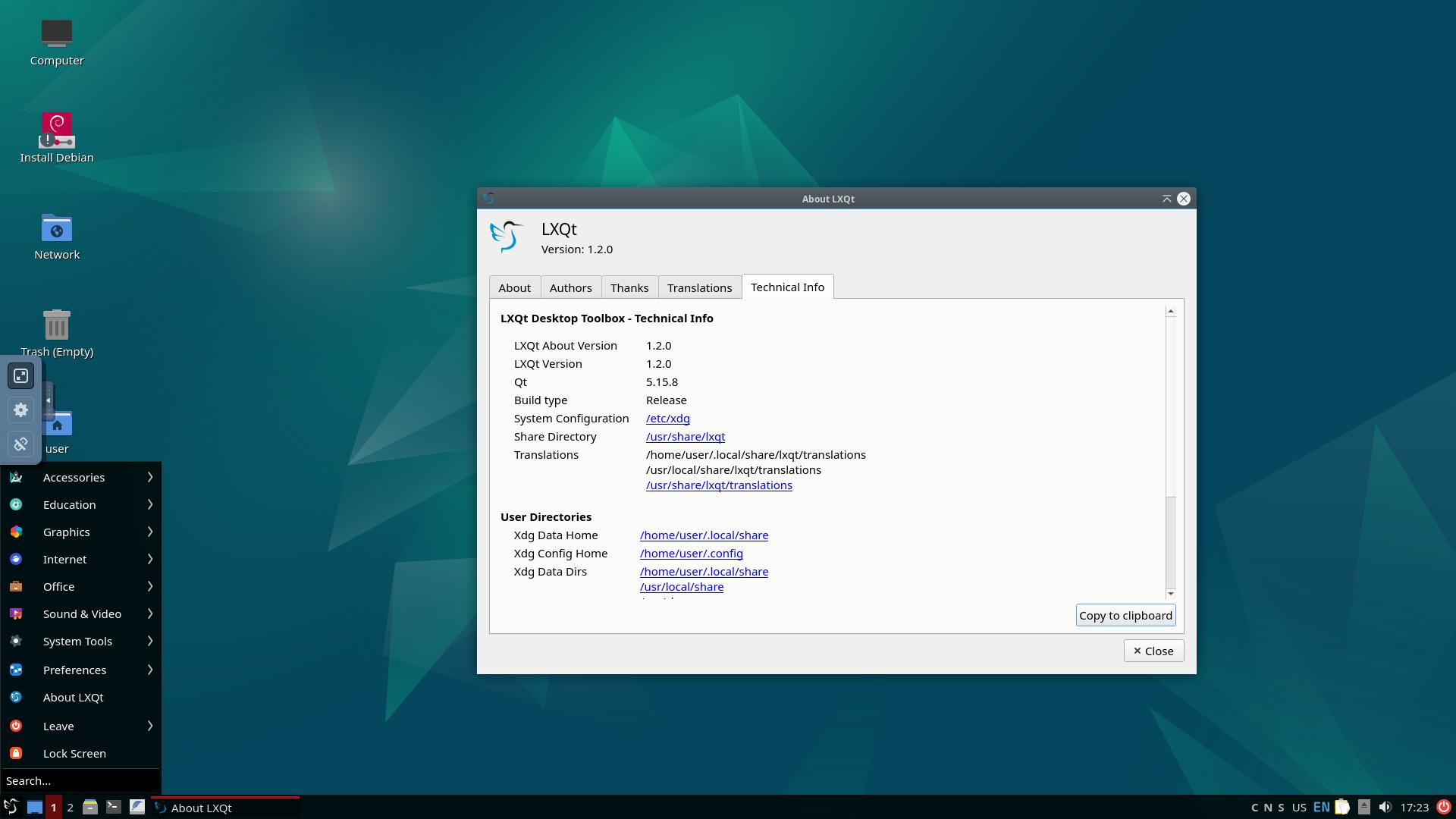Click the LXQt hummingbird logo in dialog
This screenshot has width=1456, height=819.
507,237
